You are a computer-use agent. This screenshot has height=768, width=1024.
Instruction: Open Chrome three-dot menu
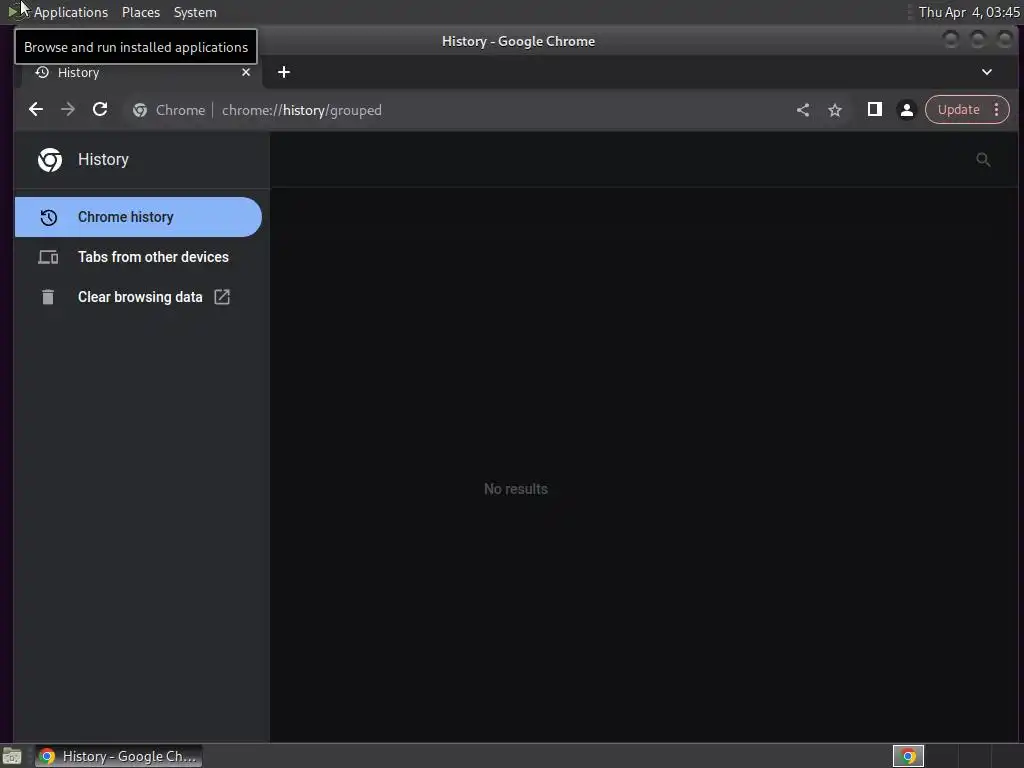tap(997, 110)
